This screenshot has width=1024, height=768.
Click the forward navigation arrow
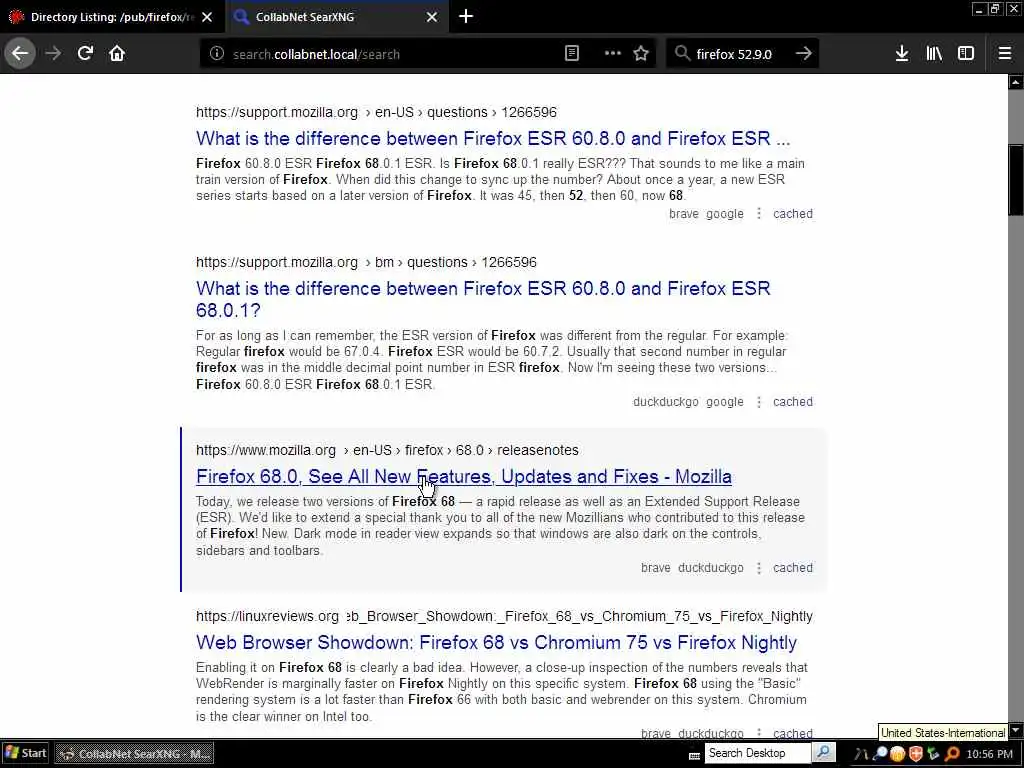click(53, 54)
